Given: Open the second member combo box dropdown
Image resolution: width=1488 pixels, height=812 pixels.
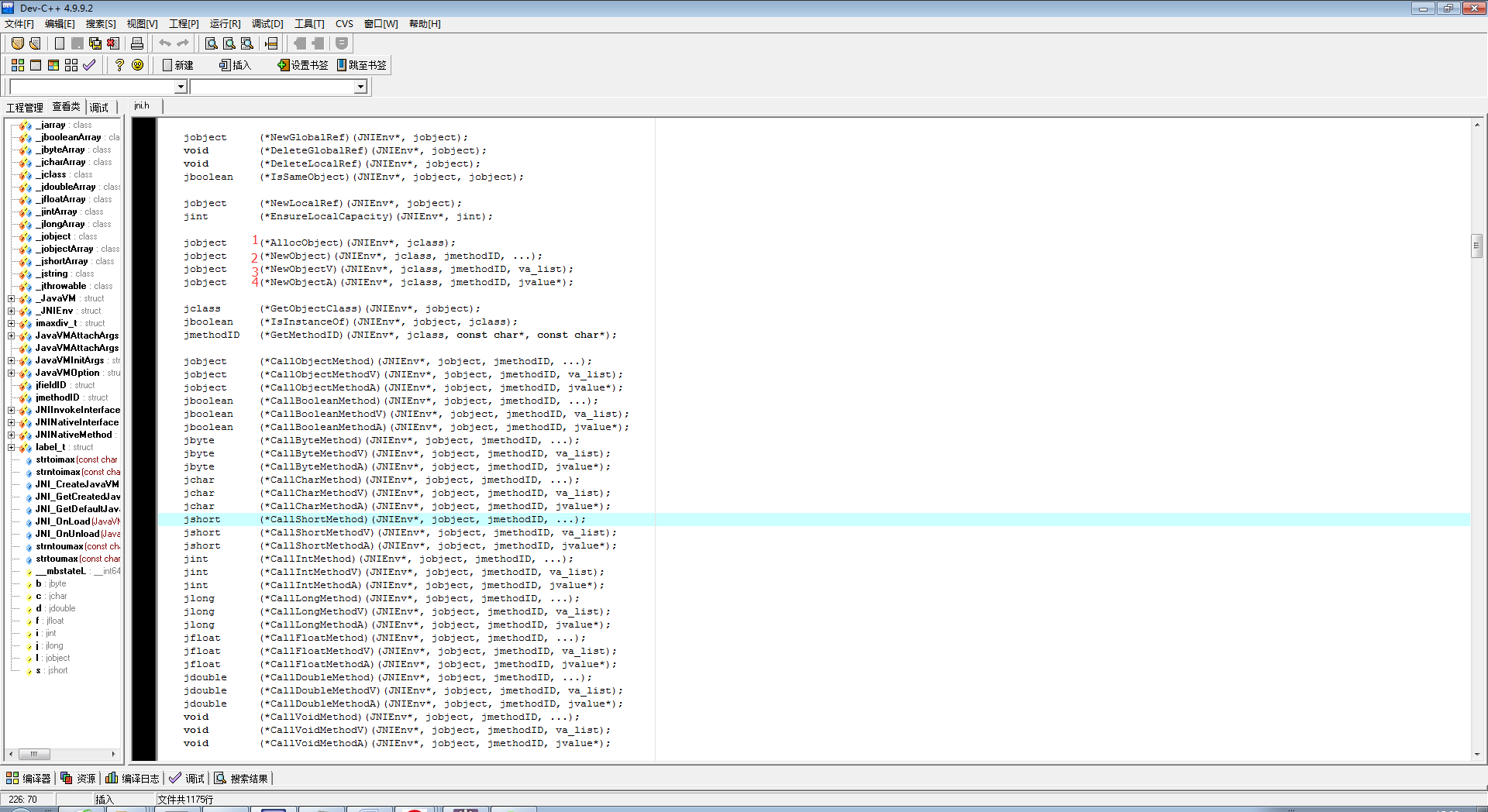Looking at the screenshot, I should pyautogui.click(x=360, y=87).
